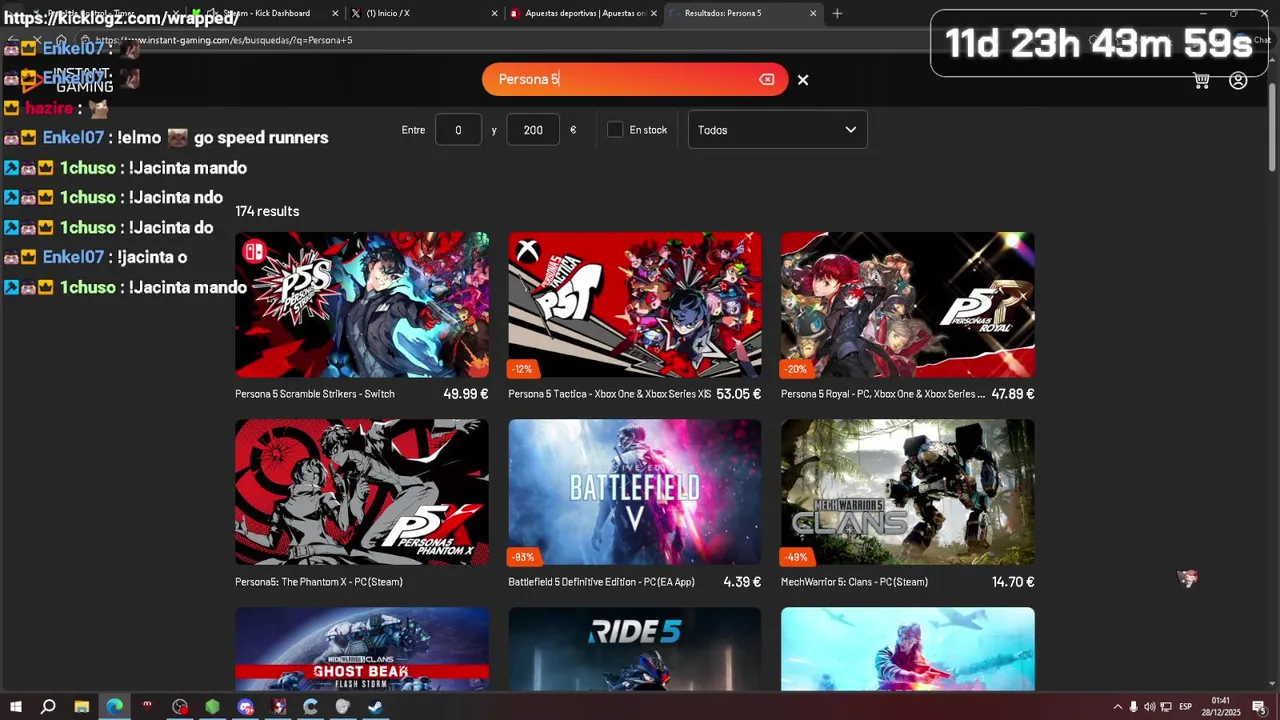The image size is (1280, 720).
Task: Open Persona5 The Phantom X thumbnail
Action: pos(362,492)
